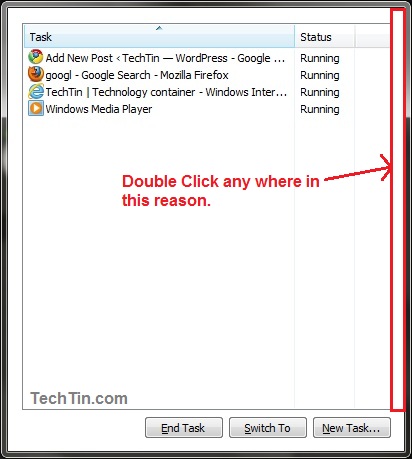This screenshot has height=459, width=412.
Task: Click the Internet Explorer icon in task list
Action: point(36,91)
